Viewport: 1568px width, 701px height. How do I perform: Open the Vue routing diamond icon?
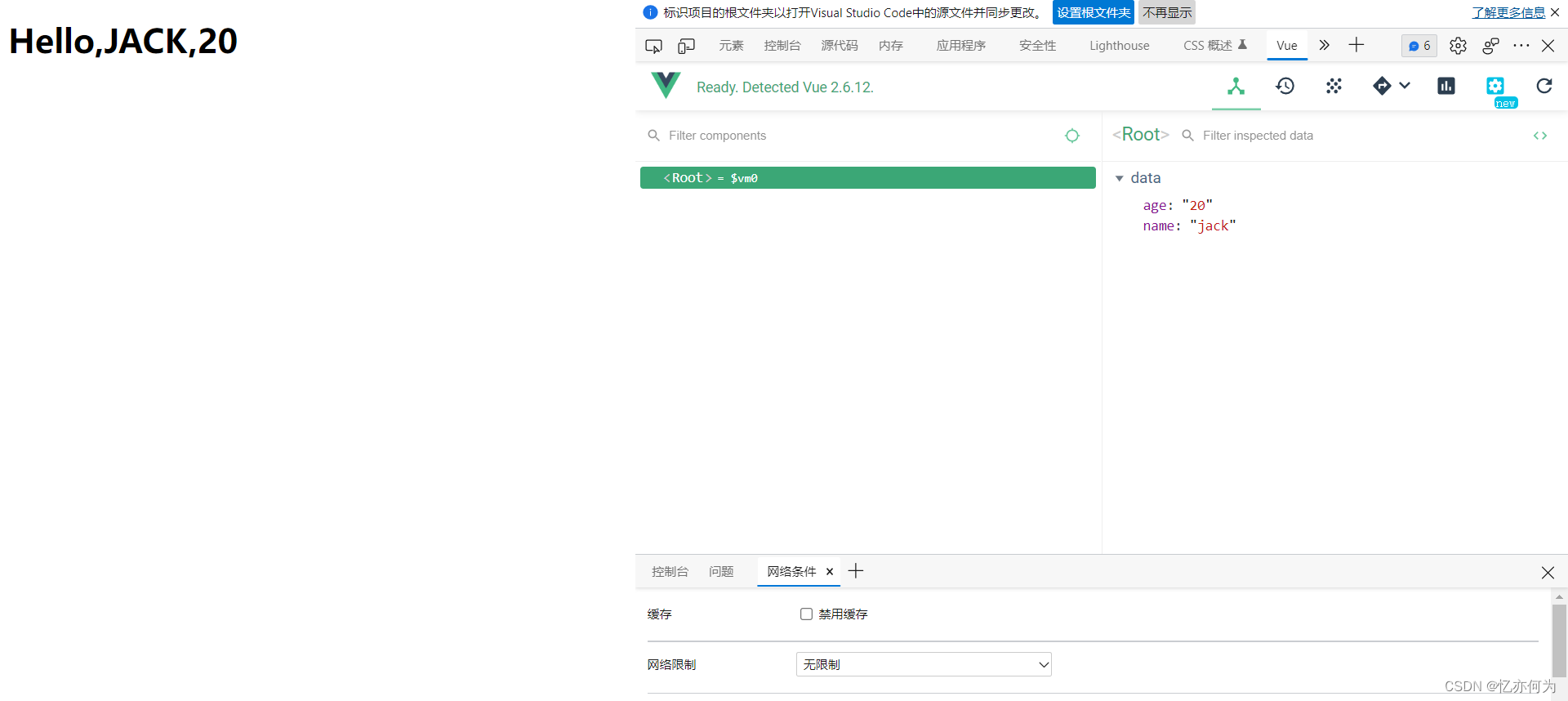[x=1382, y=86]
